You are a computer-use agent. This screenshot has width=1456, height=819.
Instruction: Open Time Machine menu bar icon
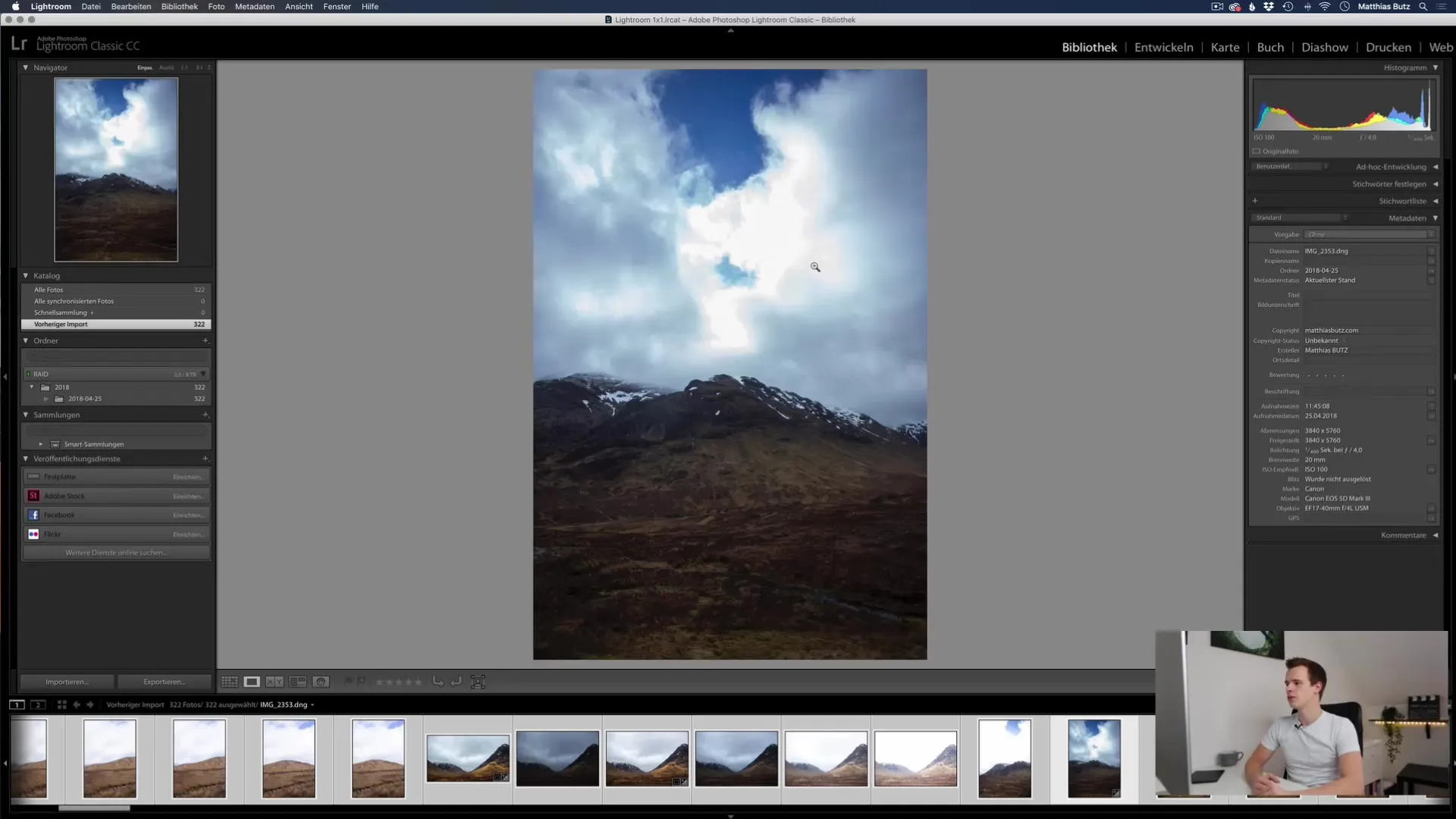click(x=1288, y=6)
